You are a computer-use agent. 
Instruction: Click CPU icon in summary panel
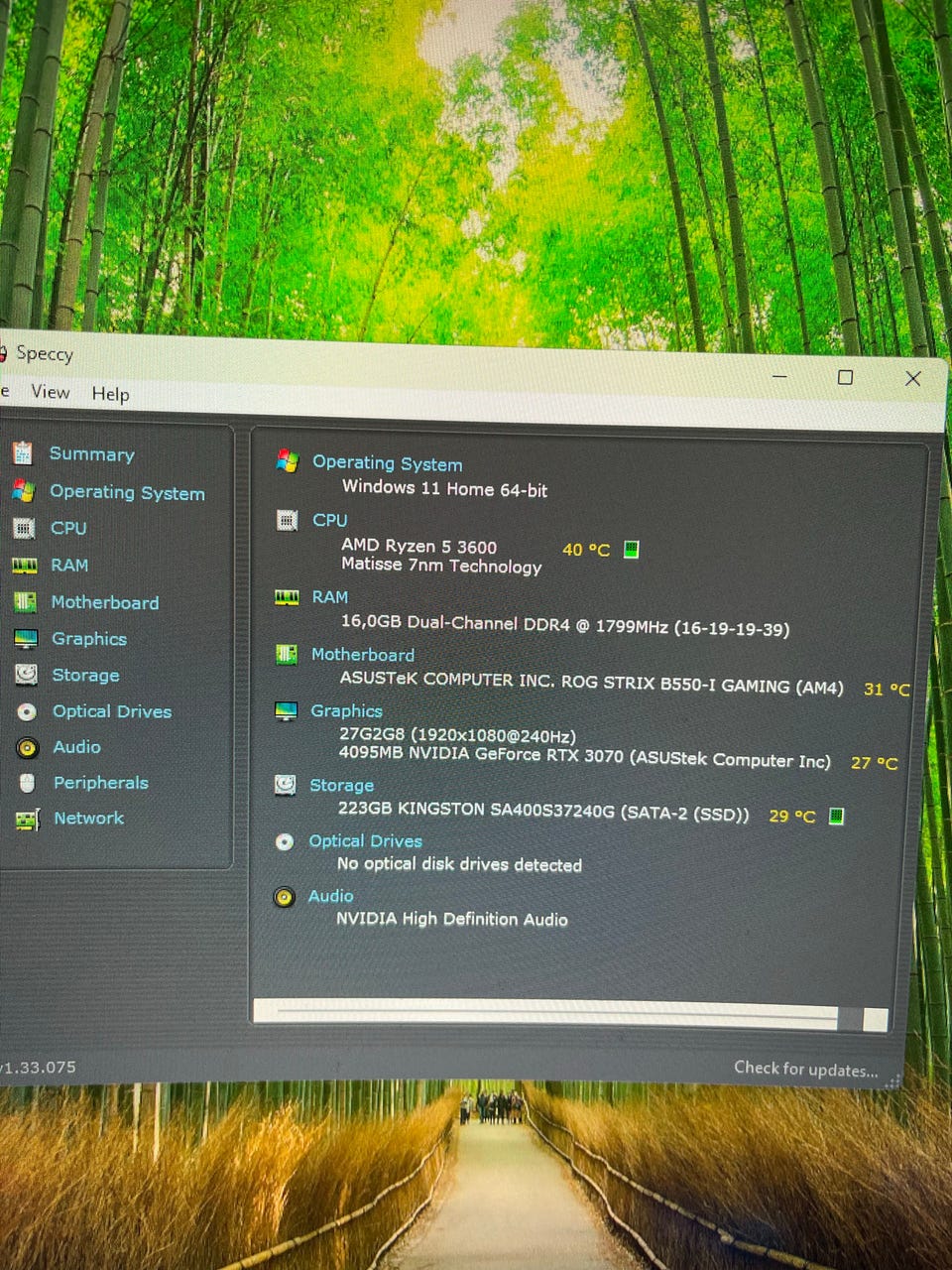click(x=288, y=520)
